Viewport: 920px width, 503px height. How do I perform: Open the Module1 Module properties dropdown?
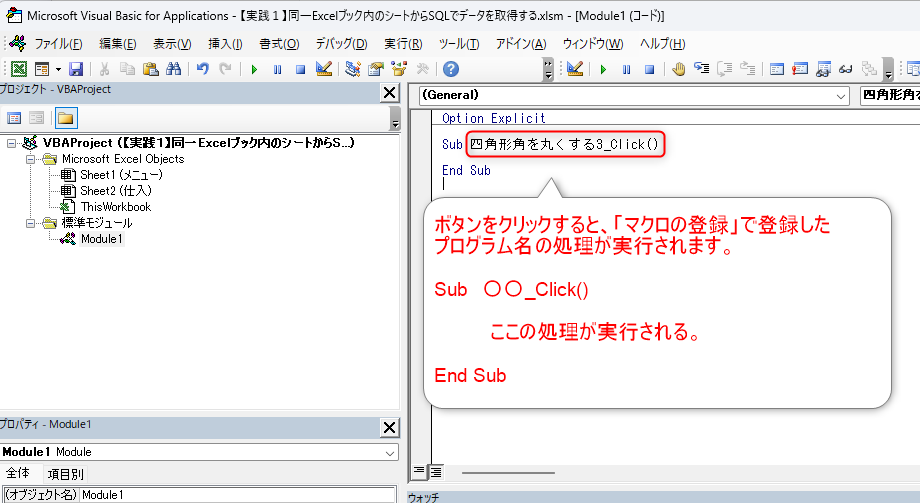tap(390, 453)
